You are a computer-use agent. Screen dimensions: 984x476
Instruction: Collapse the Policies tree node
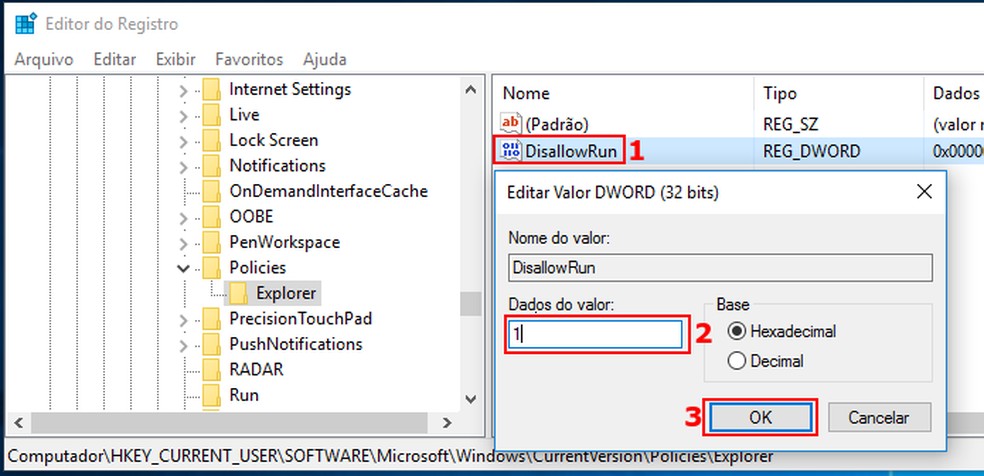pyautogui.click(x=183, y=268)
